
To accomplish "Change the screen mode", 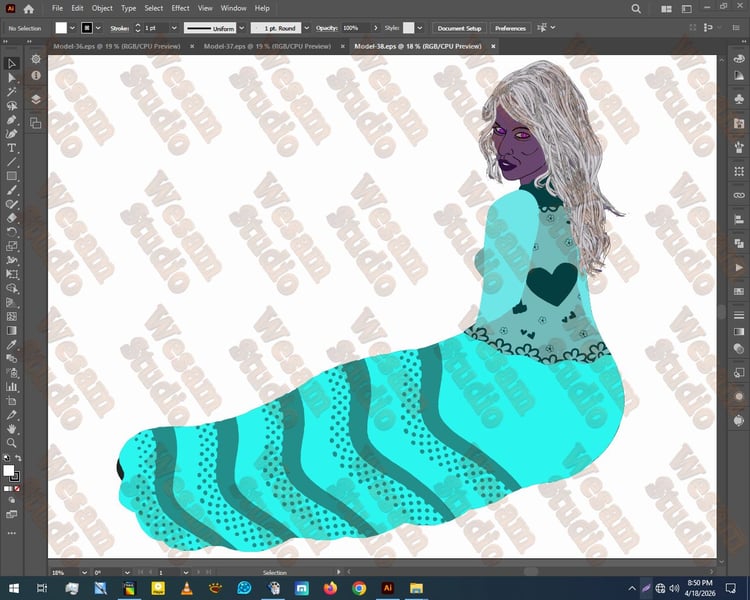I will 11,515.
